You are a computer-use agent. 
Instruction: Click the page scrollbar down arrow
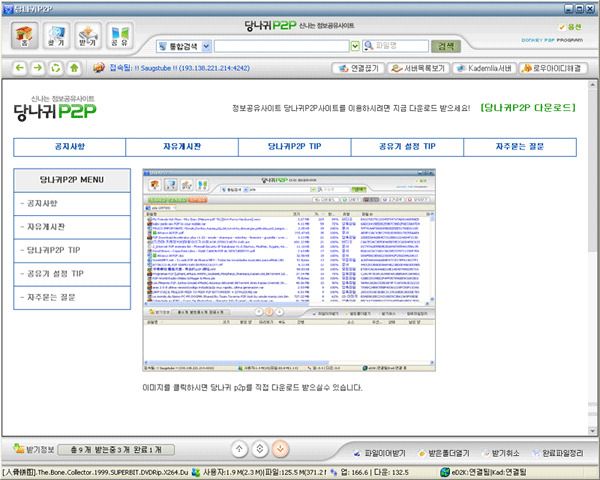tap(592, 431)
